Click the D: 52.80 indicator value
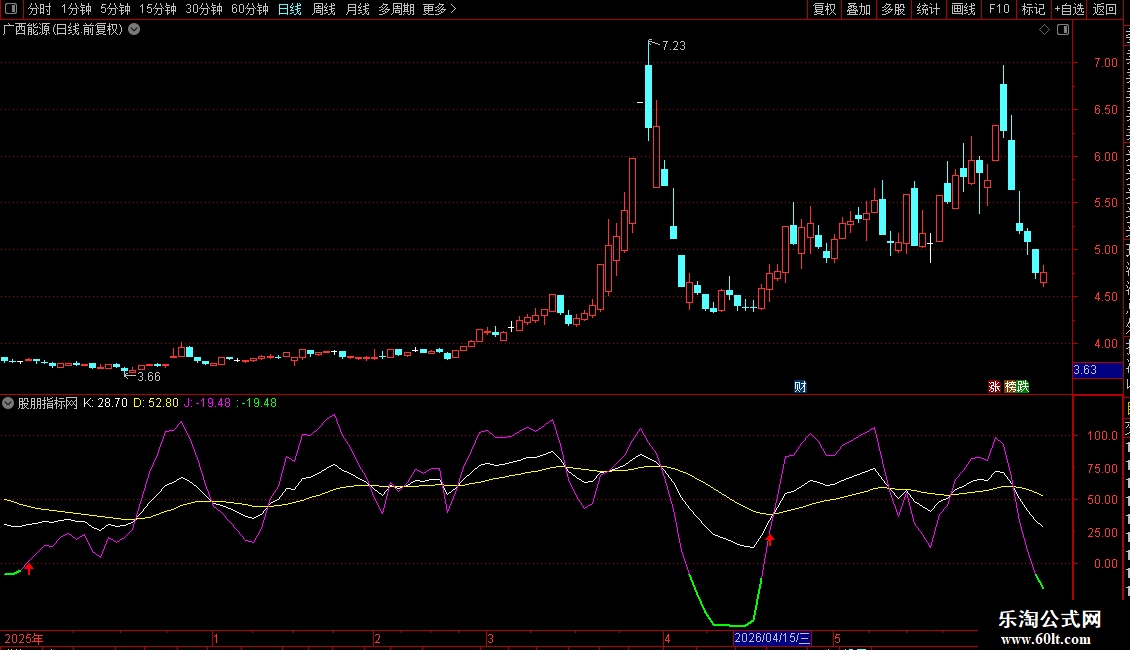 tap(156, 403)
